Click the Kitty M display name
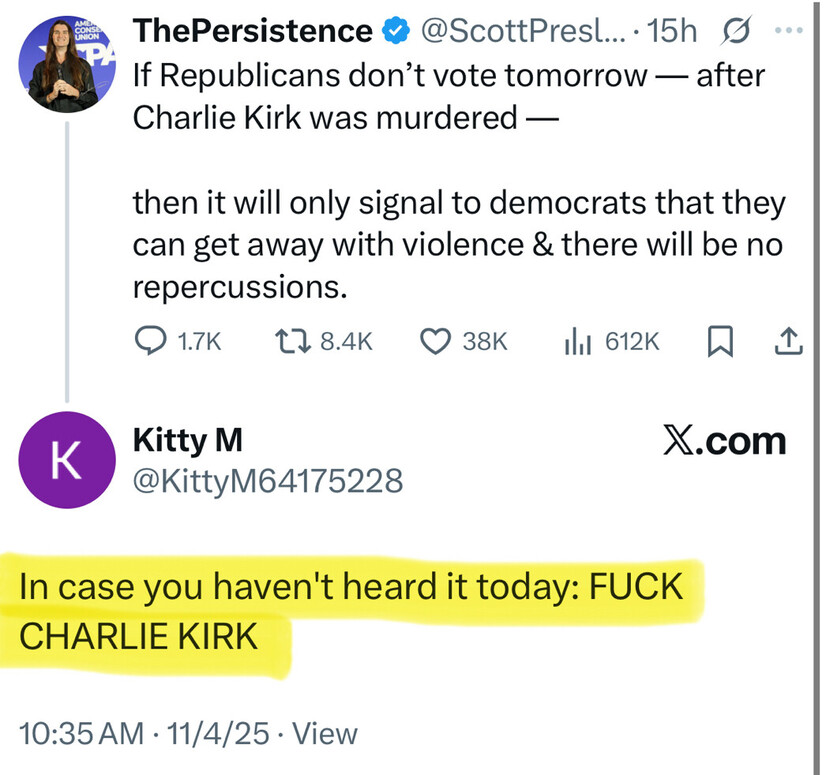 coord(188,440)
